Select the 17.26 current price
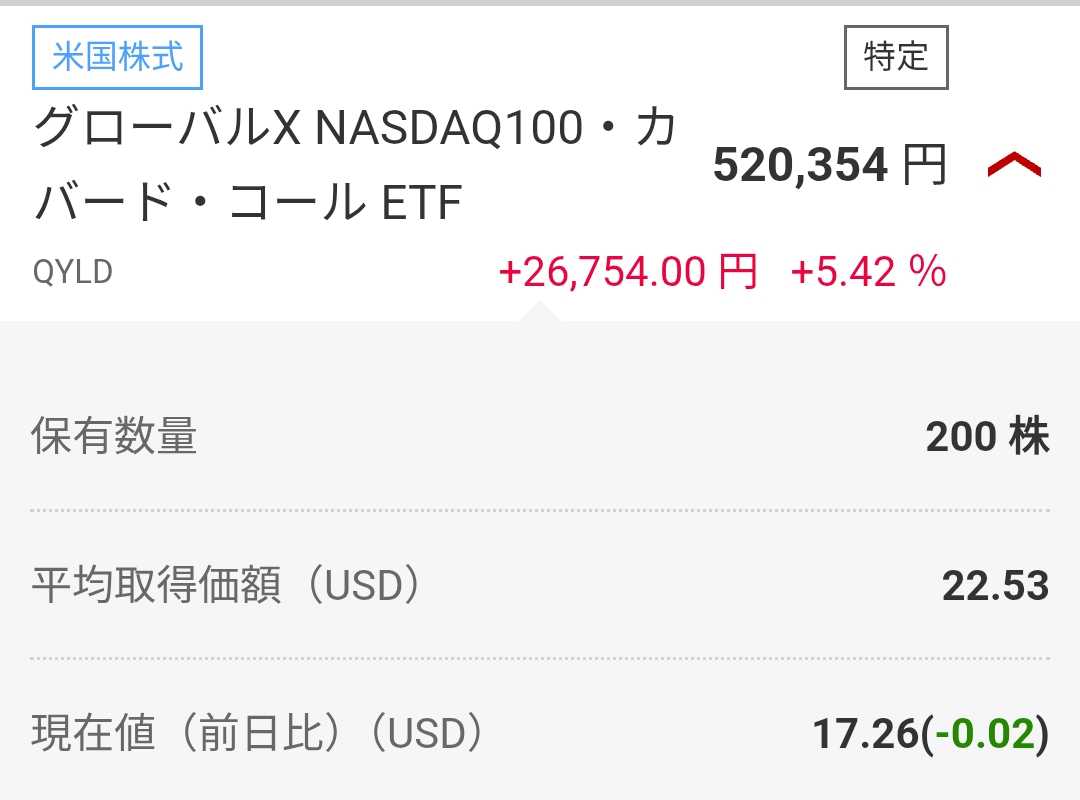 pos(866,735)
